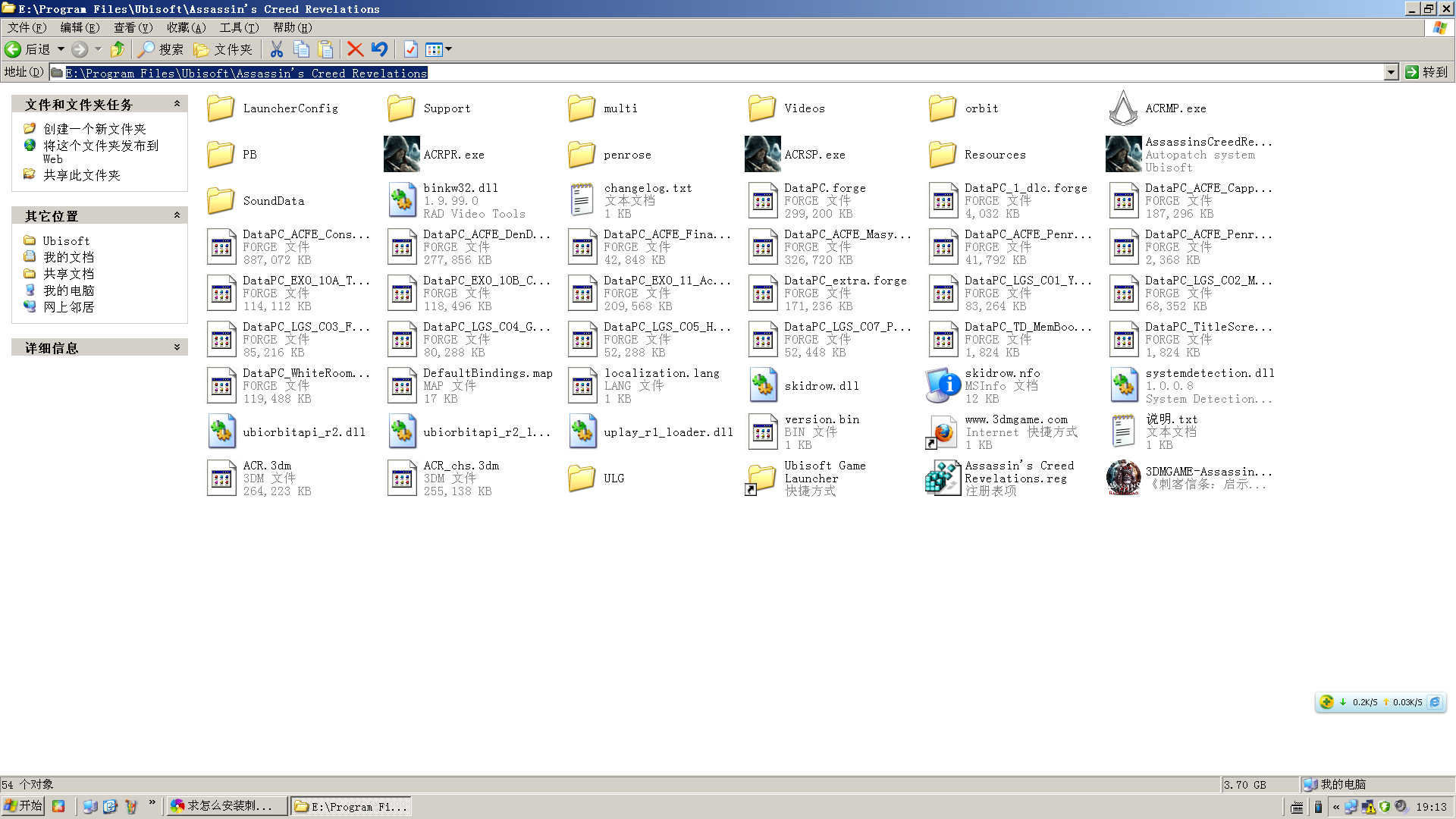Click the 开始 Start button on taskbar
This screenshot has height=819, width=1456.
(x=23, y=805)
